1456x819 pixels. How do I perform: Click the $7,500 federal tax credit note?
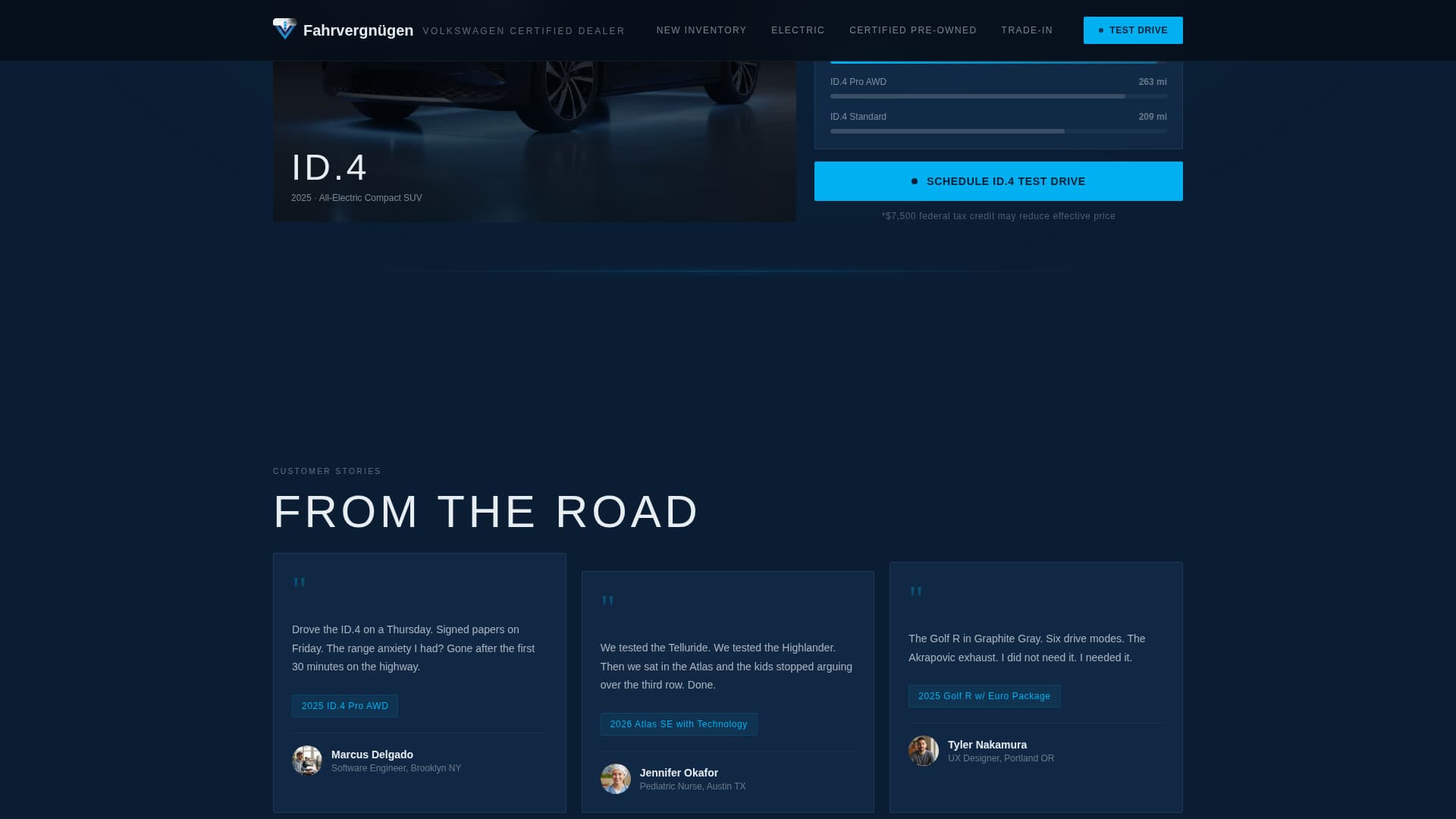[999, 216]
